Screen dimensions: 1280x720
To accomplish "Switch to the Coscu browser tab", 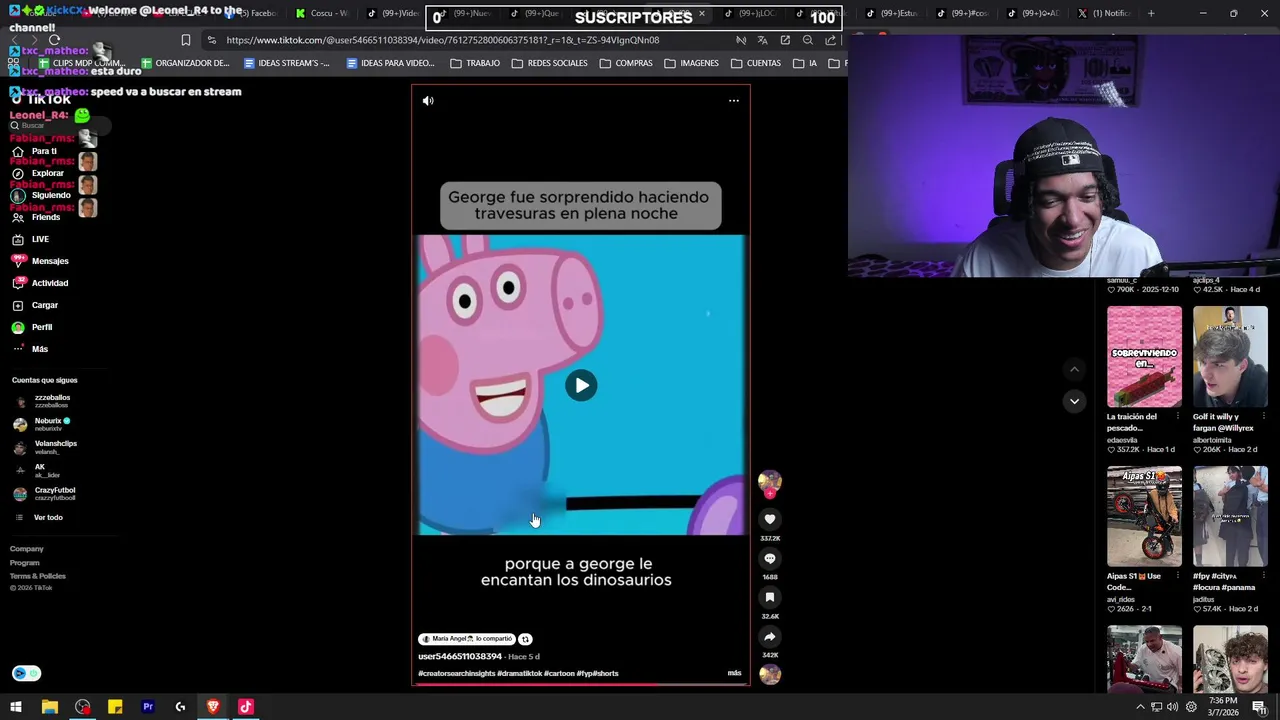I will (322, 13).
